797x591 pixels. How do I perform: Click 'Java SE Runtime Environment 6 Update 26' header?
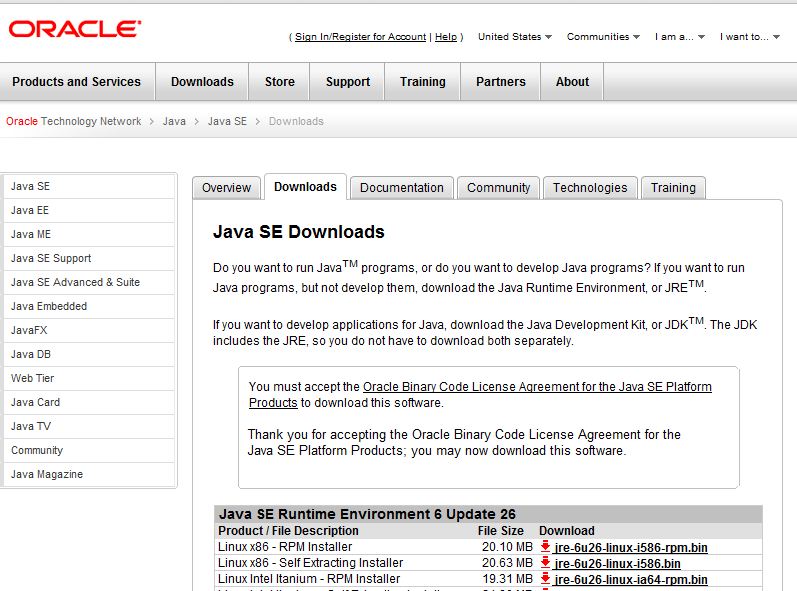[367, 514]
